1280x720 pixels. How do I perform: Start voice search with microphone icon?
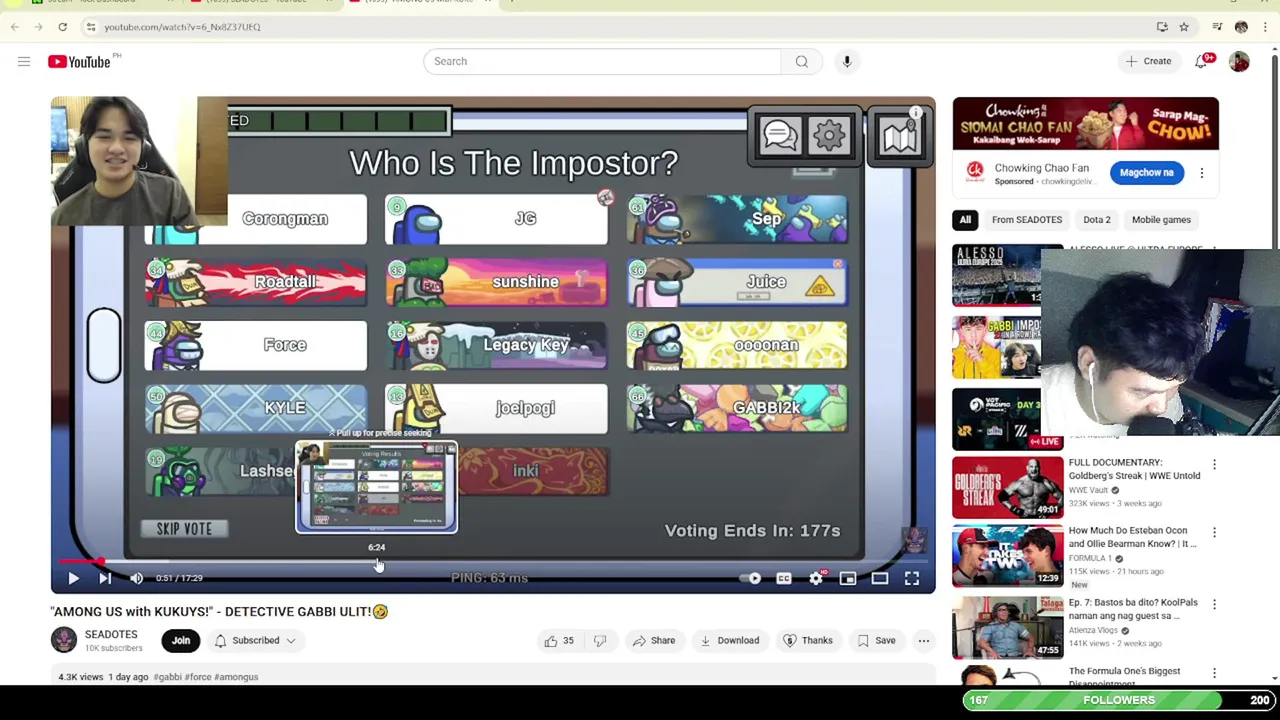847,62
